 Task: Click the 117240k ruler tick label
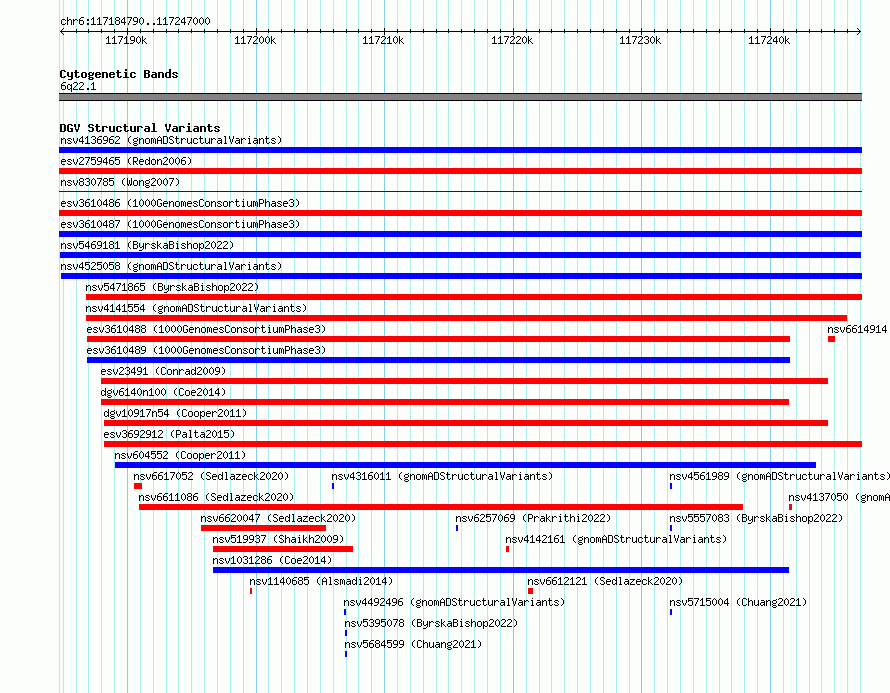pyautogui.click(x=769, y=41)
